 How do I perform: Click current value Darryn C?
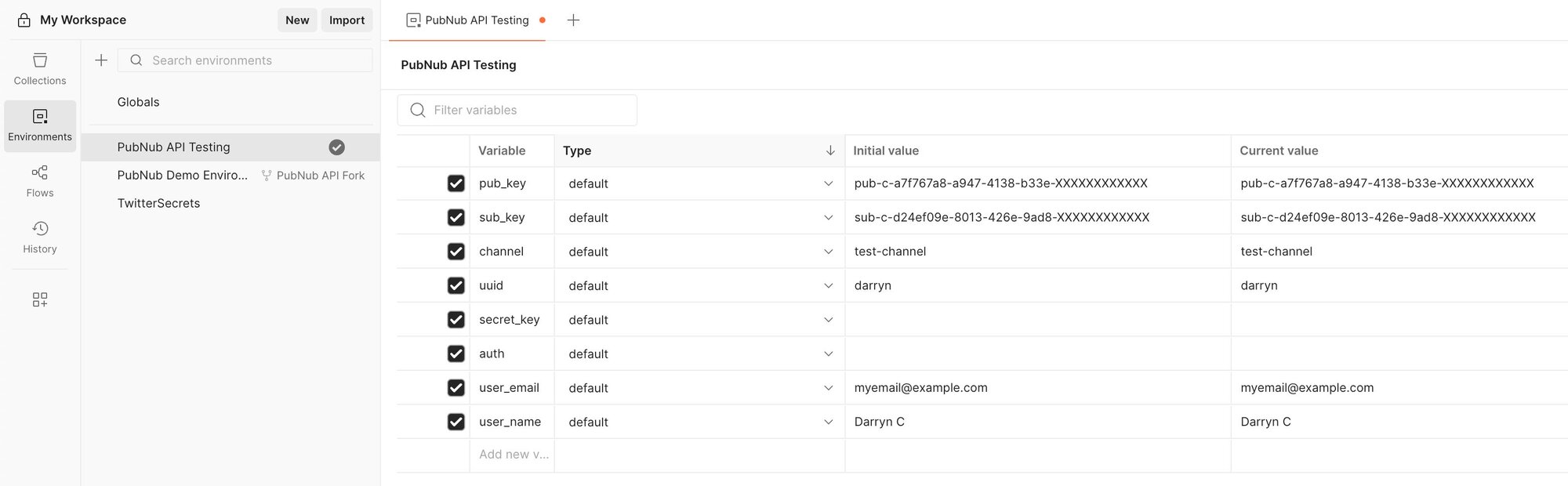1399,422
